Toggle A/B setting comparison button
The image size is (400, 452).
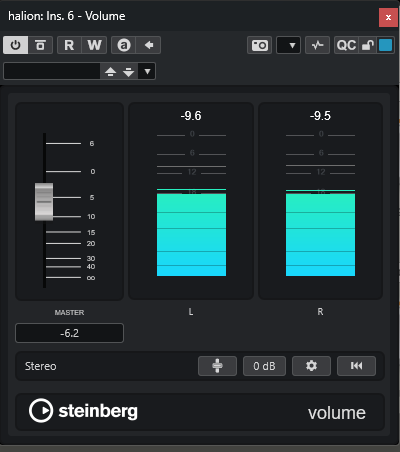coord(124,45)
